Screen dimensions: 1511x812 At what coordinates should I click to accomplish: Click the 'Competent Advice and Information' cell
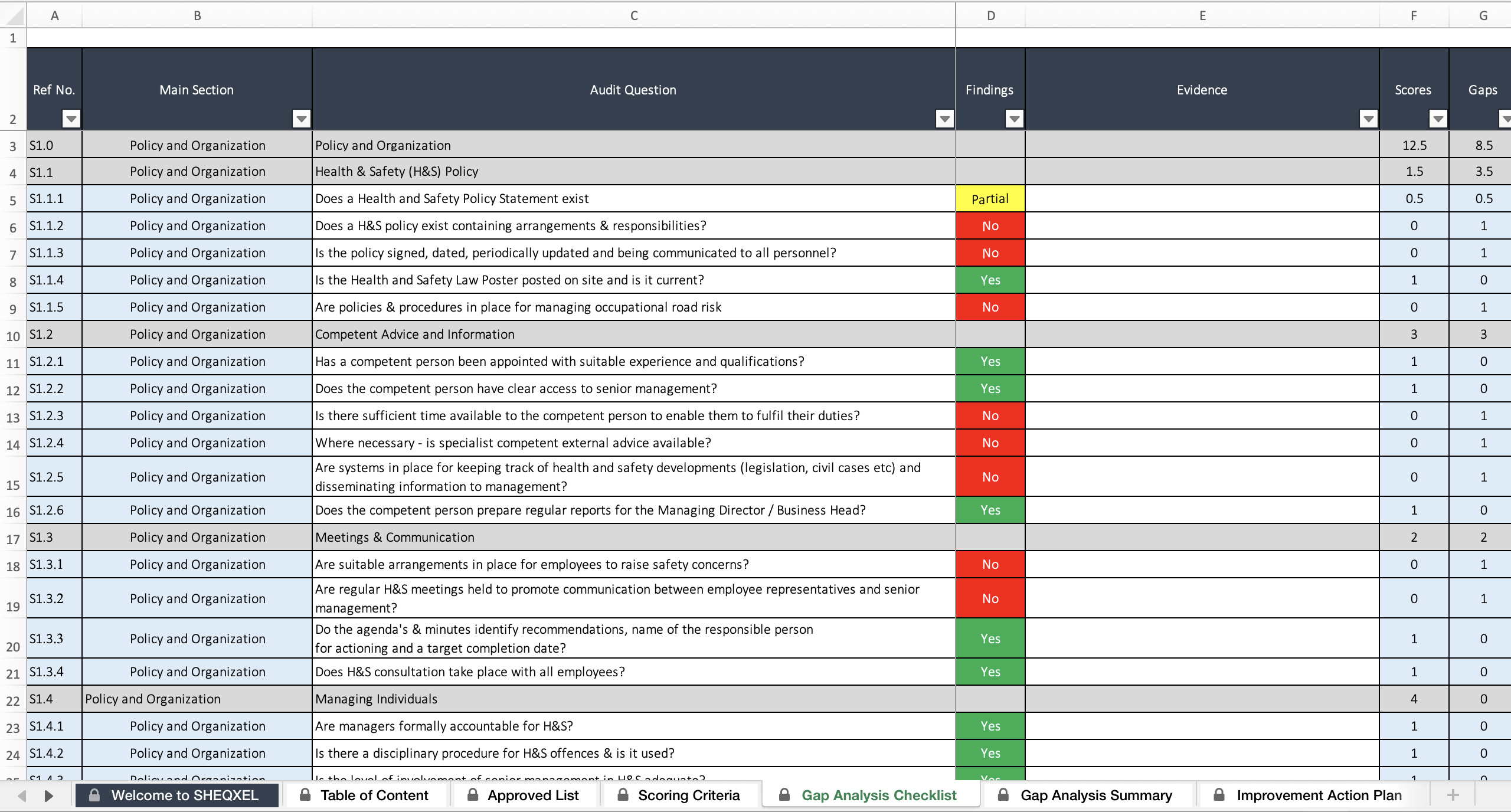click(x=634, y=335)
